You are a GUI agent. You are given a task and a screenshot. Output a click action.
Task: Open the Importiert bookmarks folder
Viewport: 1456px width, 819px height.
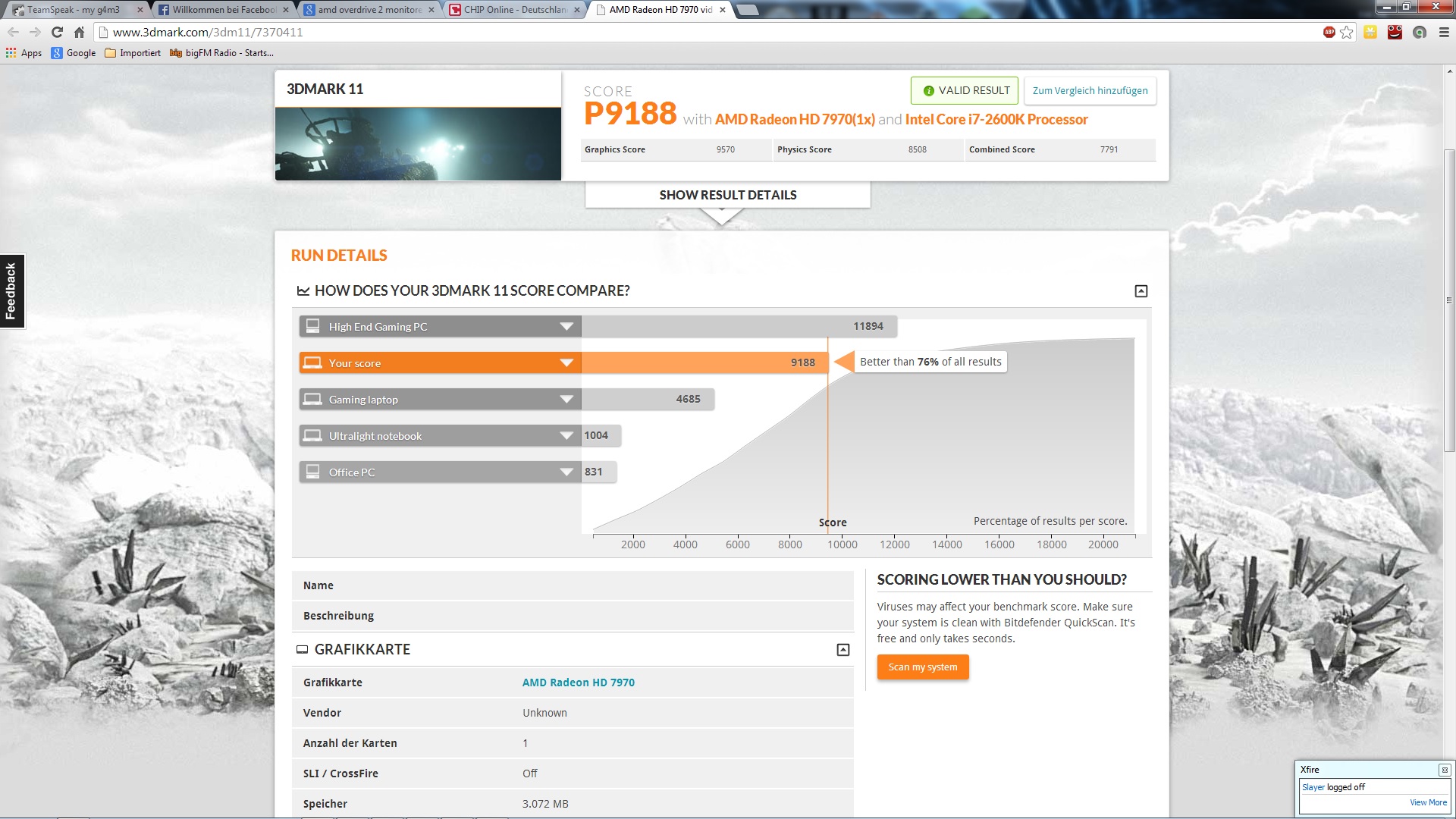pyautogui.click(x=133, y=53)
